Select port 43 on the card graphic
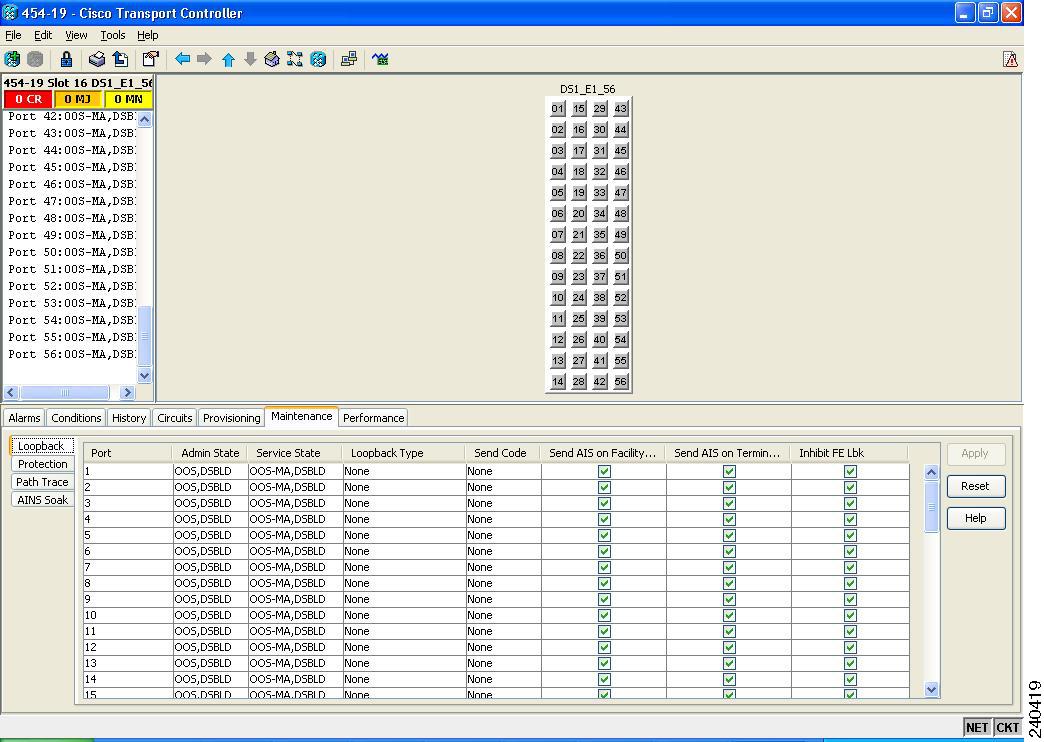This screenshot has height=742, width=1044. (621, 109)
